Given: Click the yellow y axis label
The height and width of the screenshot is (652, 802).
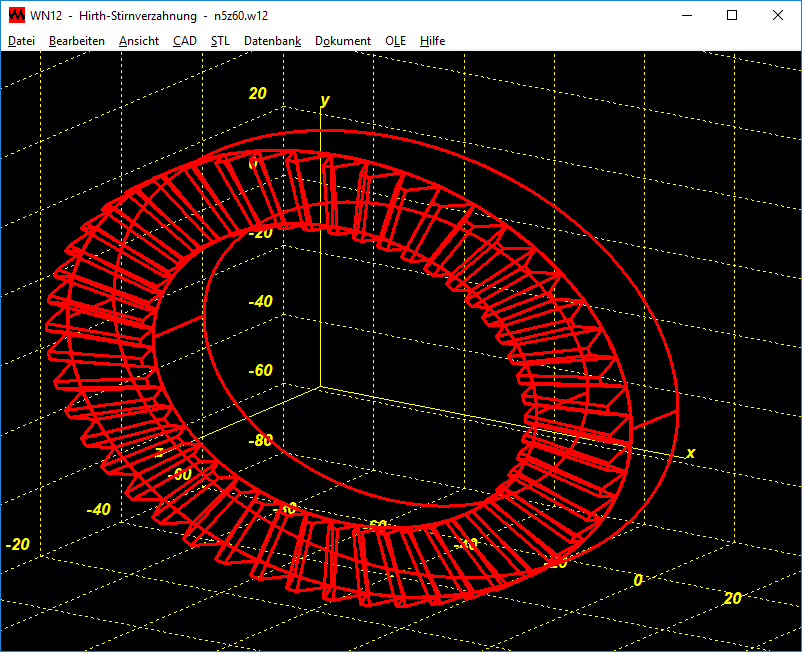Looking at the screenshot, I should 324,100.
